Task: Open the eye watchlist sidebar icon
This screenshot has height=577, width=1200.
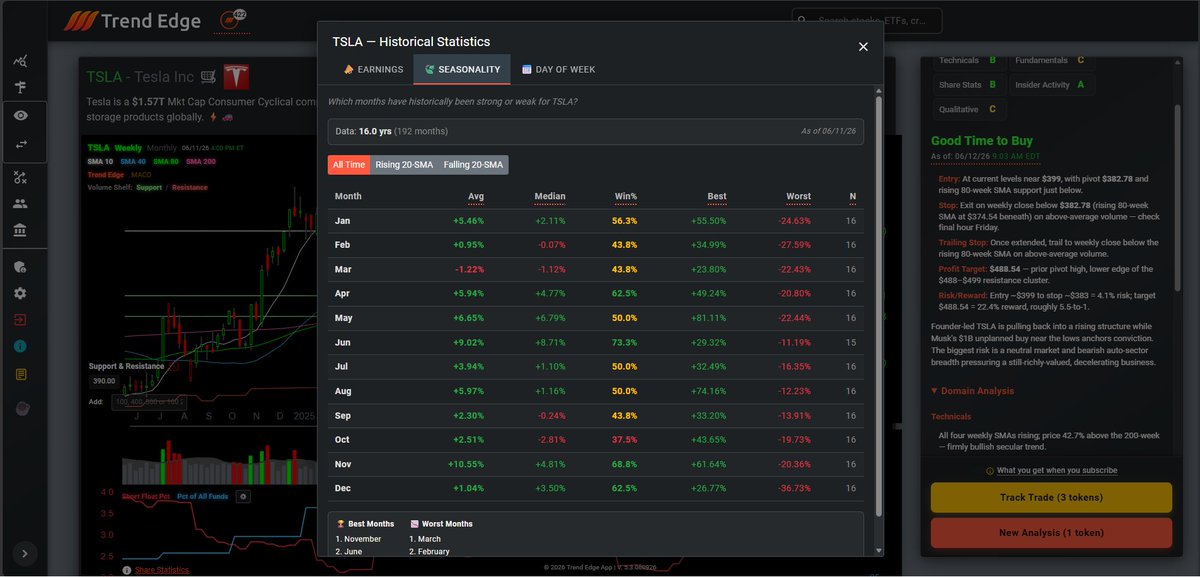Action: (x=20, y=116)
